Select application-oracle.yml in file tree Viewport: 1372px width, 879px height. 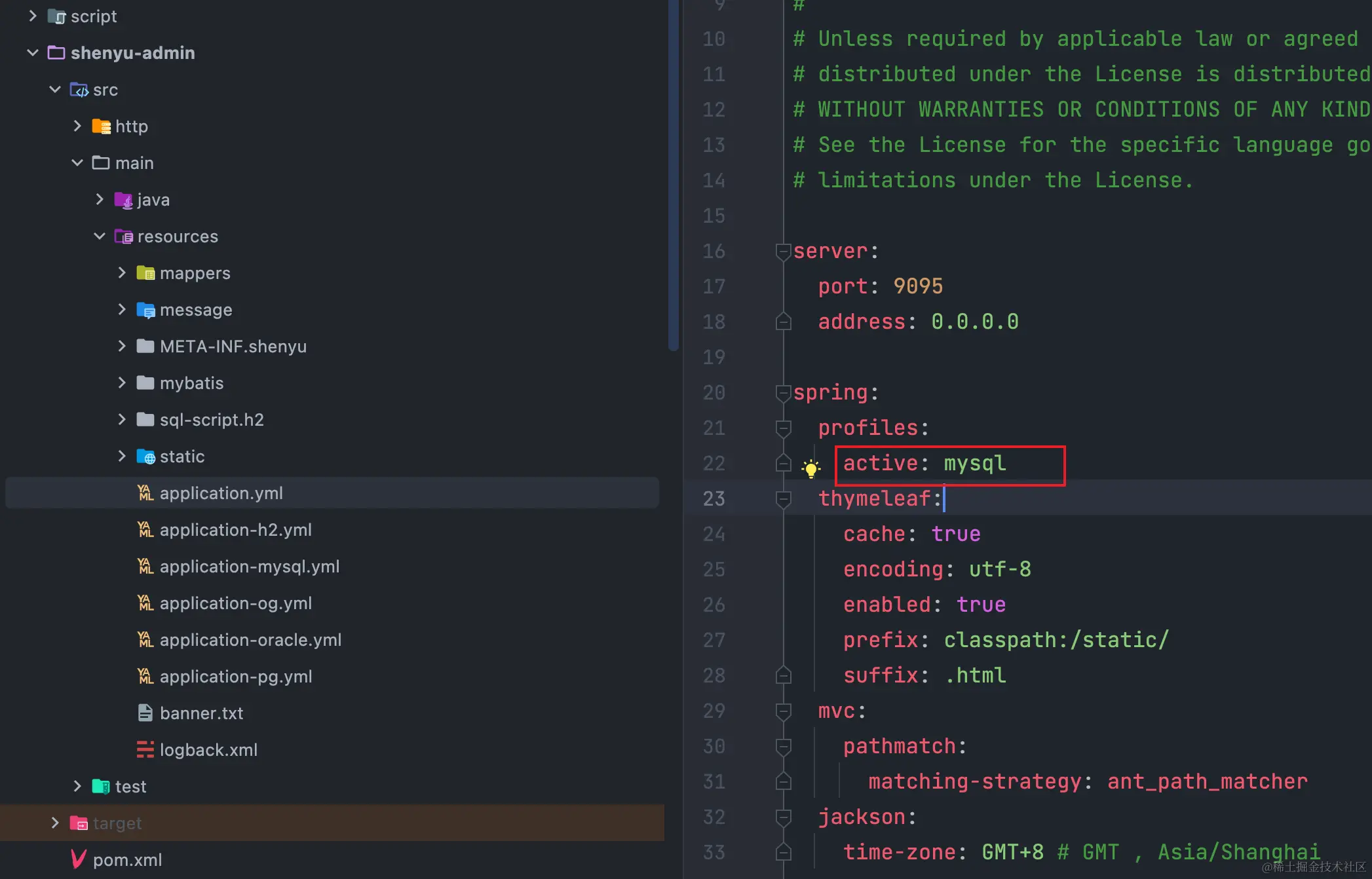coord(250,640)
